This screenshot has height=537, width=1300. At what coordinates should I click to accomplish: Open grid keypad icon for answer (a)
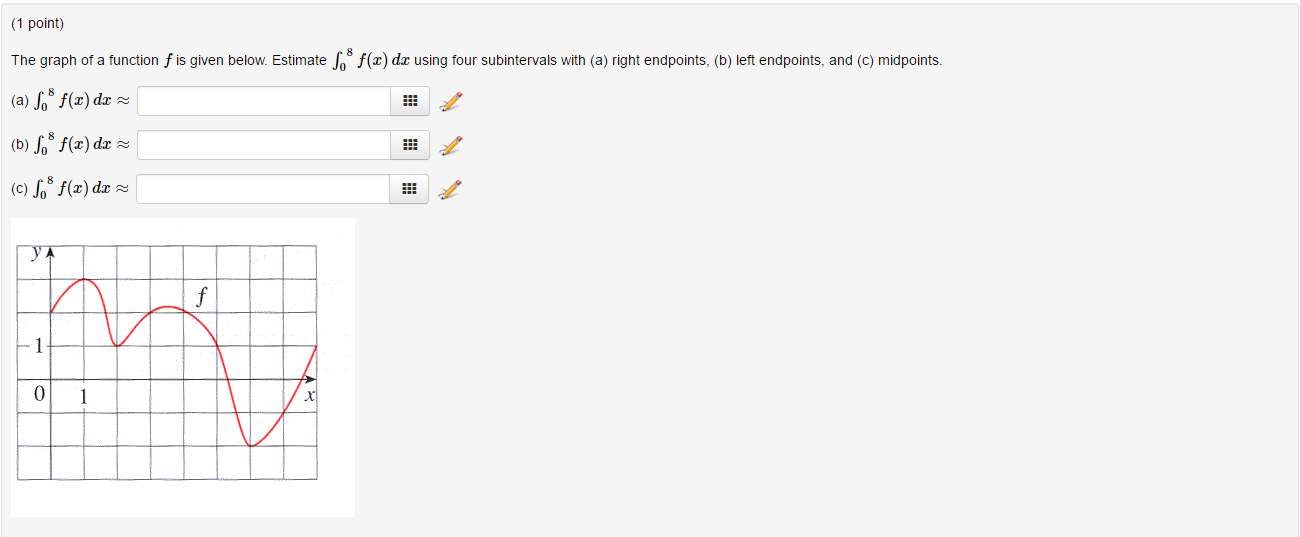(408, 101)
